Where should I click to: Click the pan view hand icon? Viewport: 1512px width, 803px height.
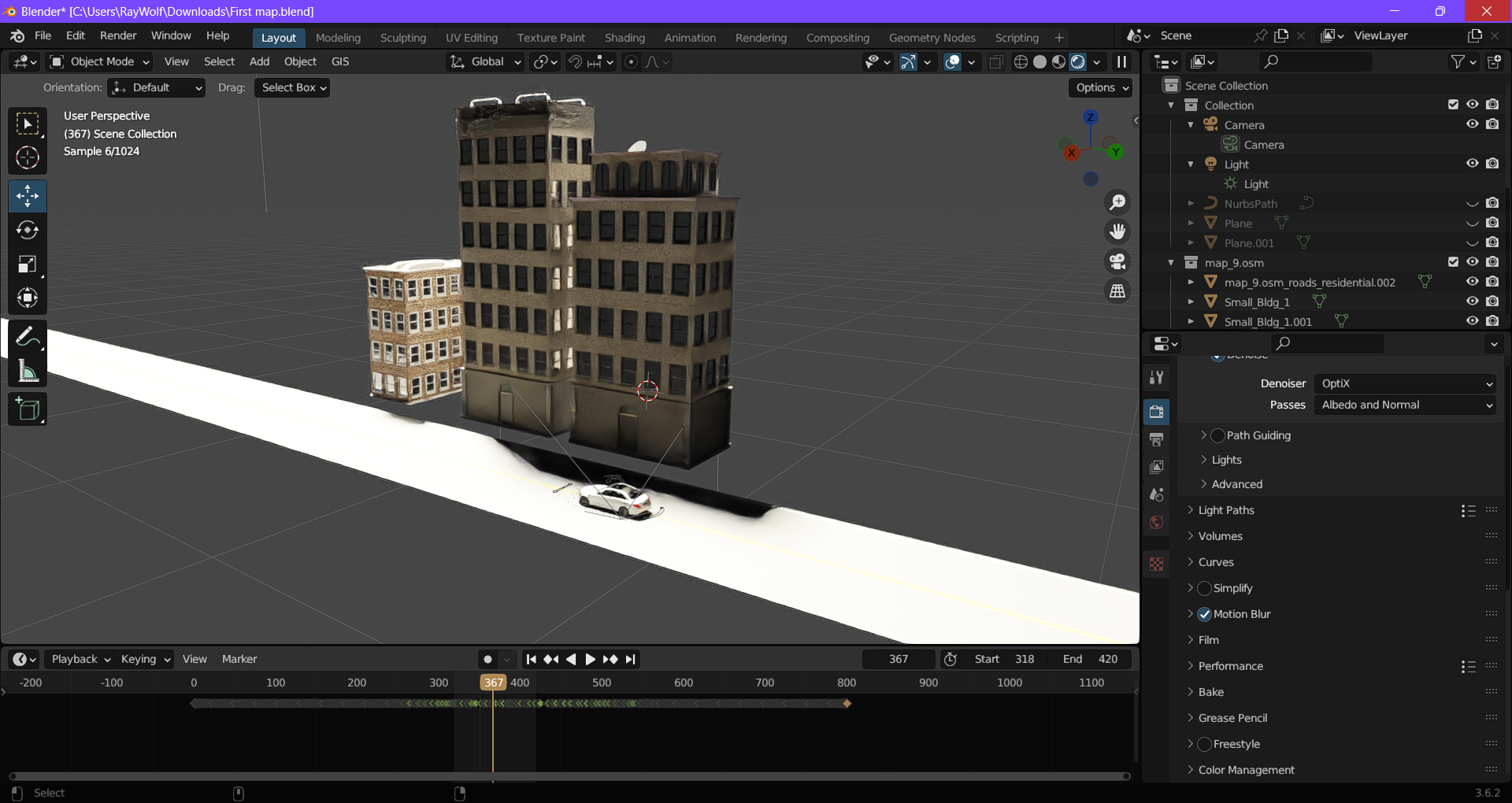1117,231
